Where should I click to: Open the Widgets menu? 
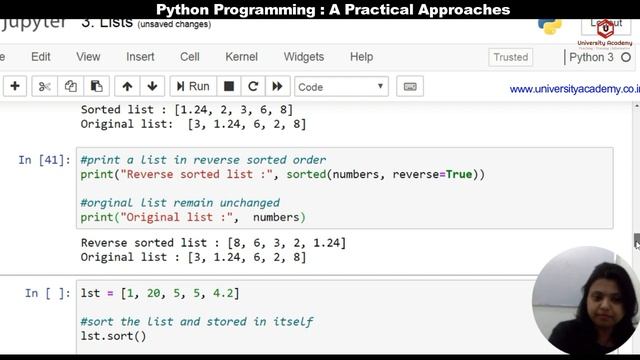pos(304,57)
